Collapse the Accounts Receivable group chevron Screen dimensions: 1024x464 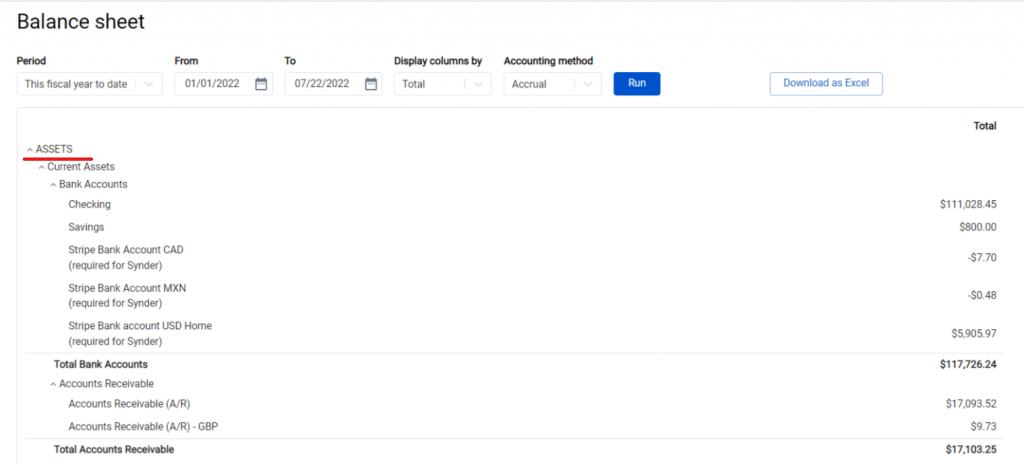pos(54,384)
